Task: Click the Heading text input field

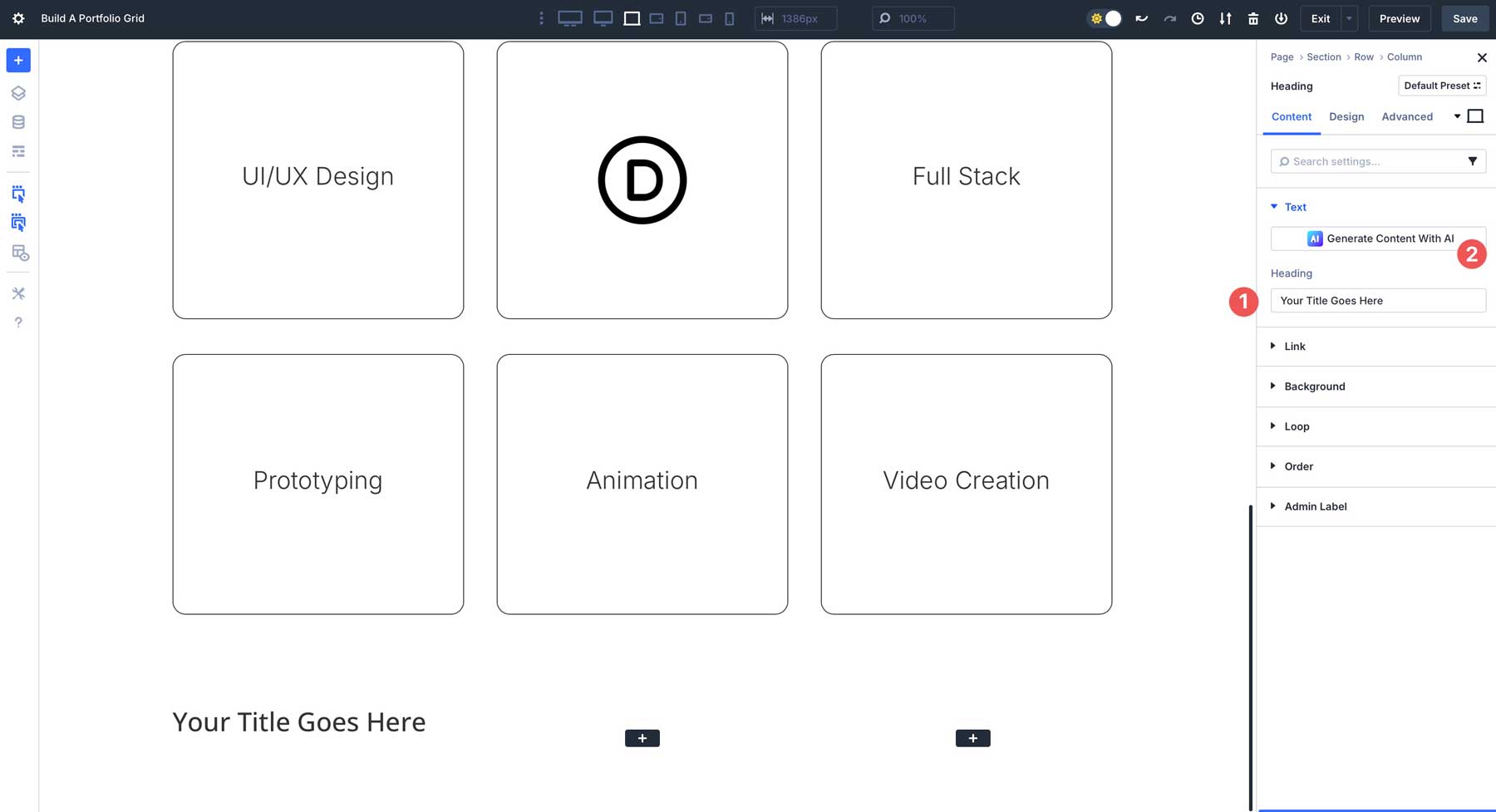Action: tap(1378, 300)
